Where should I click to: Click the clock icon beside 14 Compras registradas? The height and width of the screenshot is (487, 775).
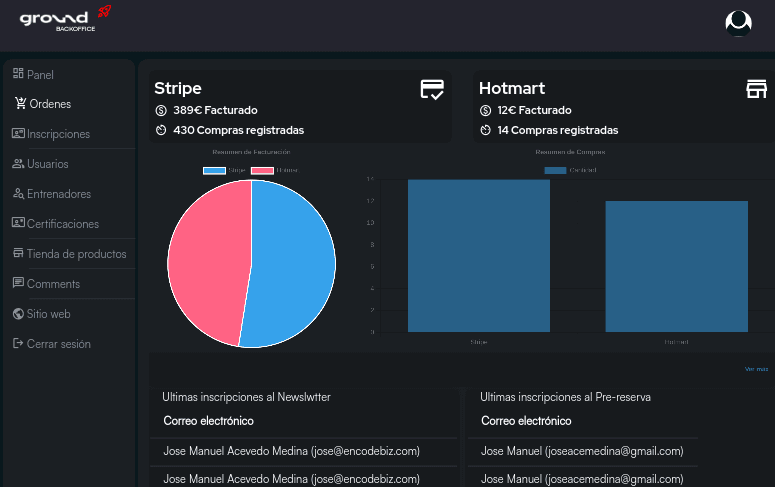pyautogui.click(x=485, y=131)
